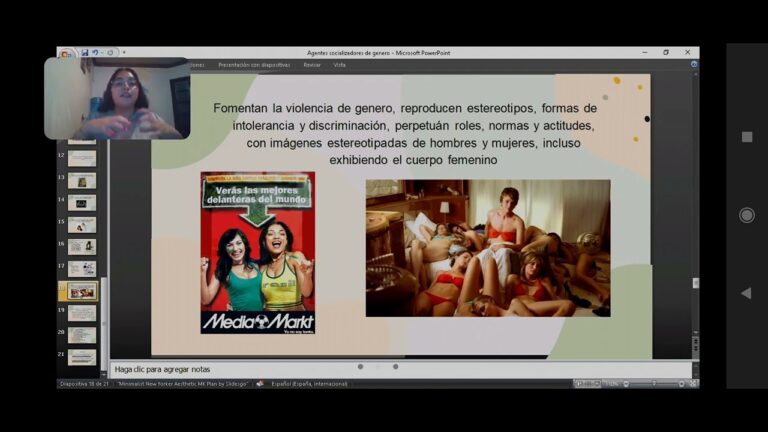Screen dimensions: 768x432
Task: Click scrollbar down arrow in the slide pane
Action: [x=696, y=333]
